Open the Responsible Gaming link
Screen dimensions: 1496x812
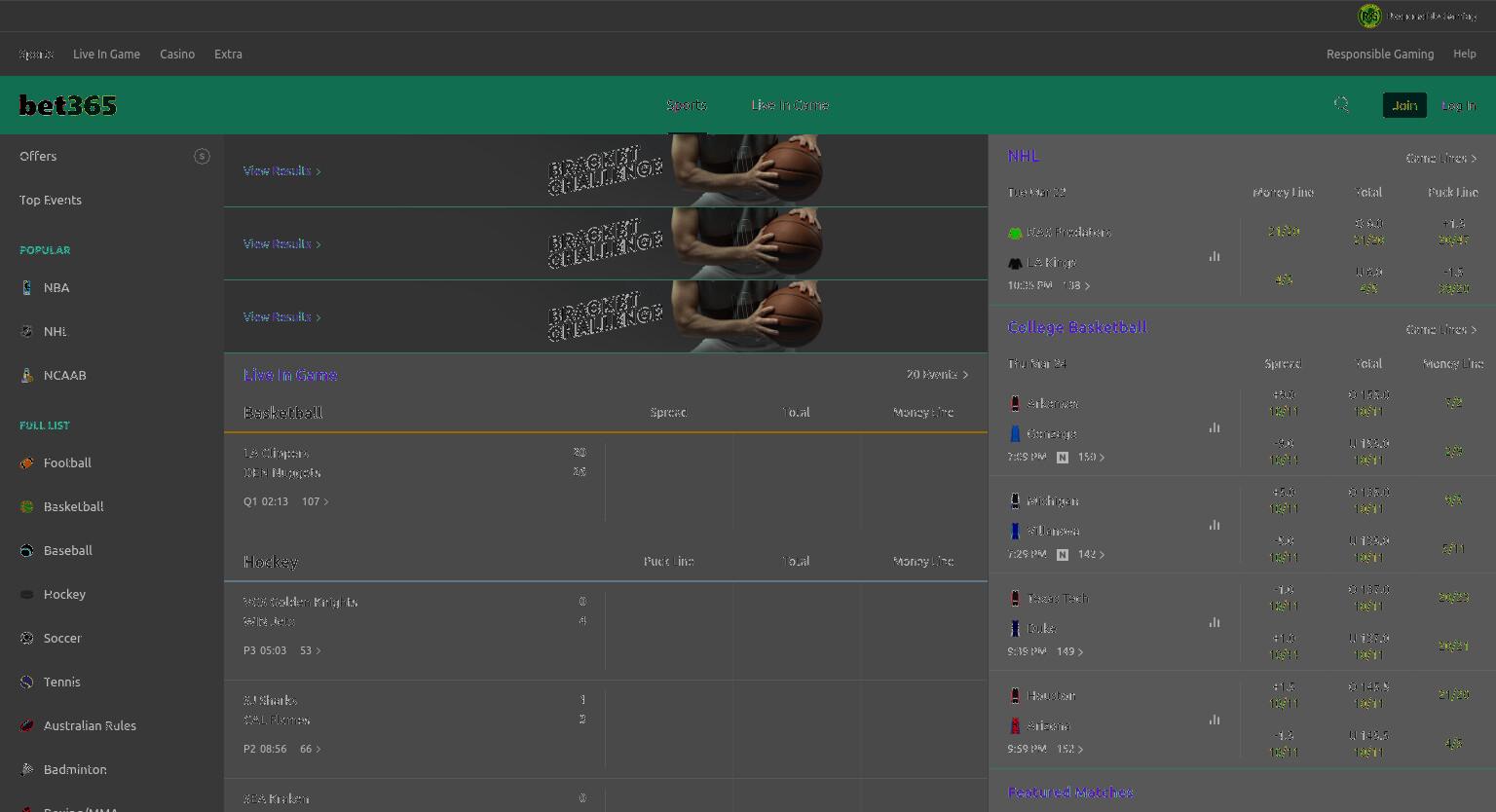click(x=1380, y=54)
